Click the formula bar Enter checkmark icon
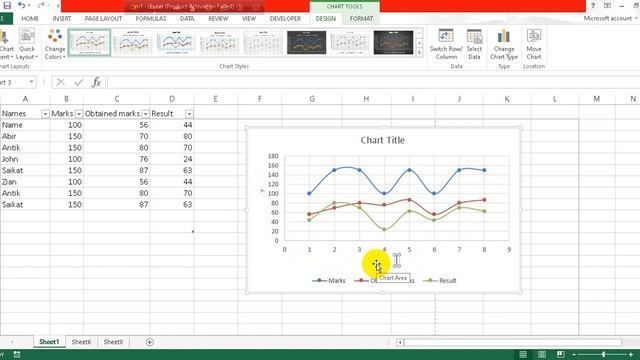Viewport: 640px width, 360px height. coord(79,82)
